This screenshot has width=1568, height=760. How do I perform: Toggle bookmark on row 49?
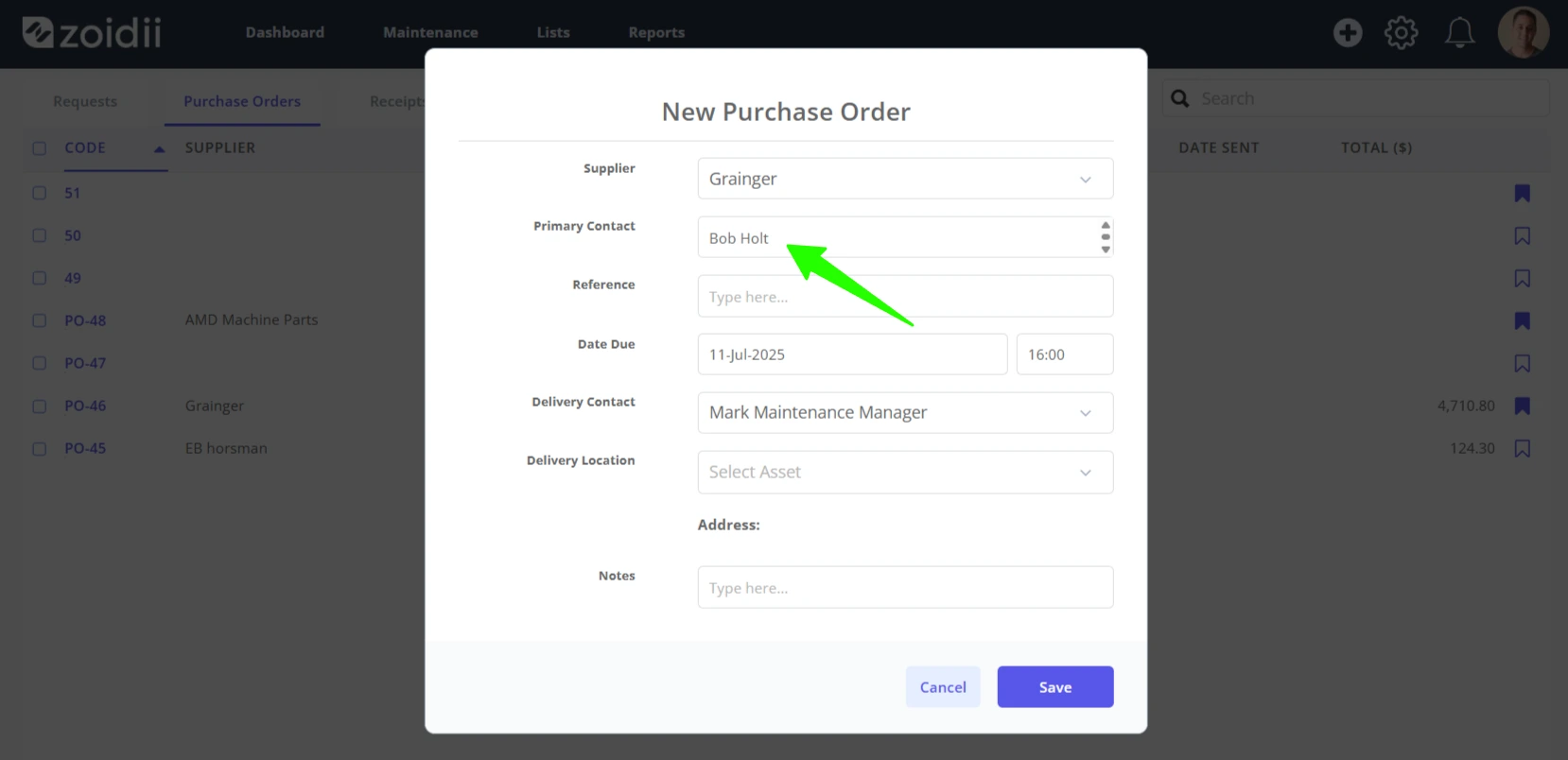click(x=1522, y=278)
